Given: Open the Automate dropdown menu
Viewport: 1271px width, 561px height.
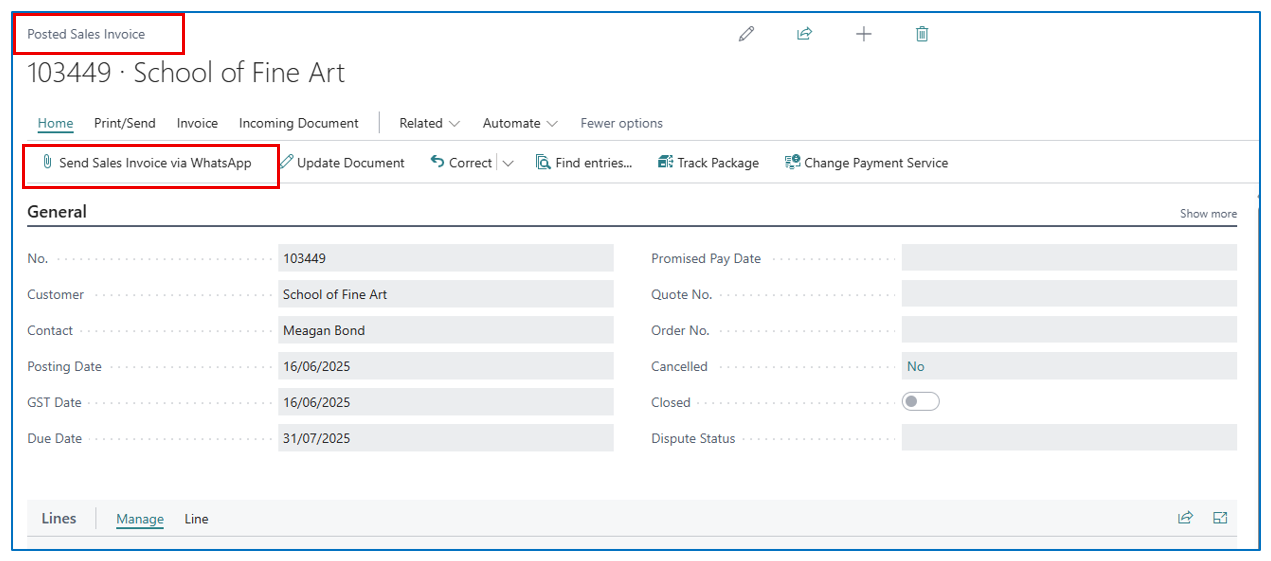Looking at the screenshot, I should [x=520, y=123].
